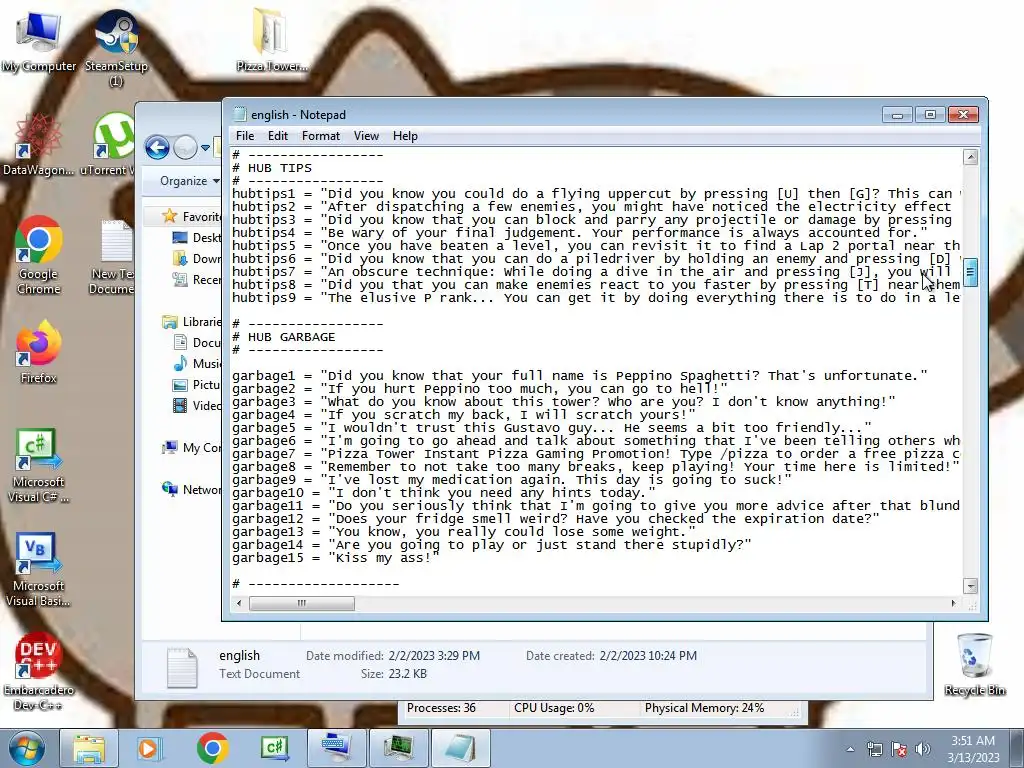Screen dimensions: 1024x768
Task: Click Windows Media Player taskbar icon
Action: (x=148, y=748)
